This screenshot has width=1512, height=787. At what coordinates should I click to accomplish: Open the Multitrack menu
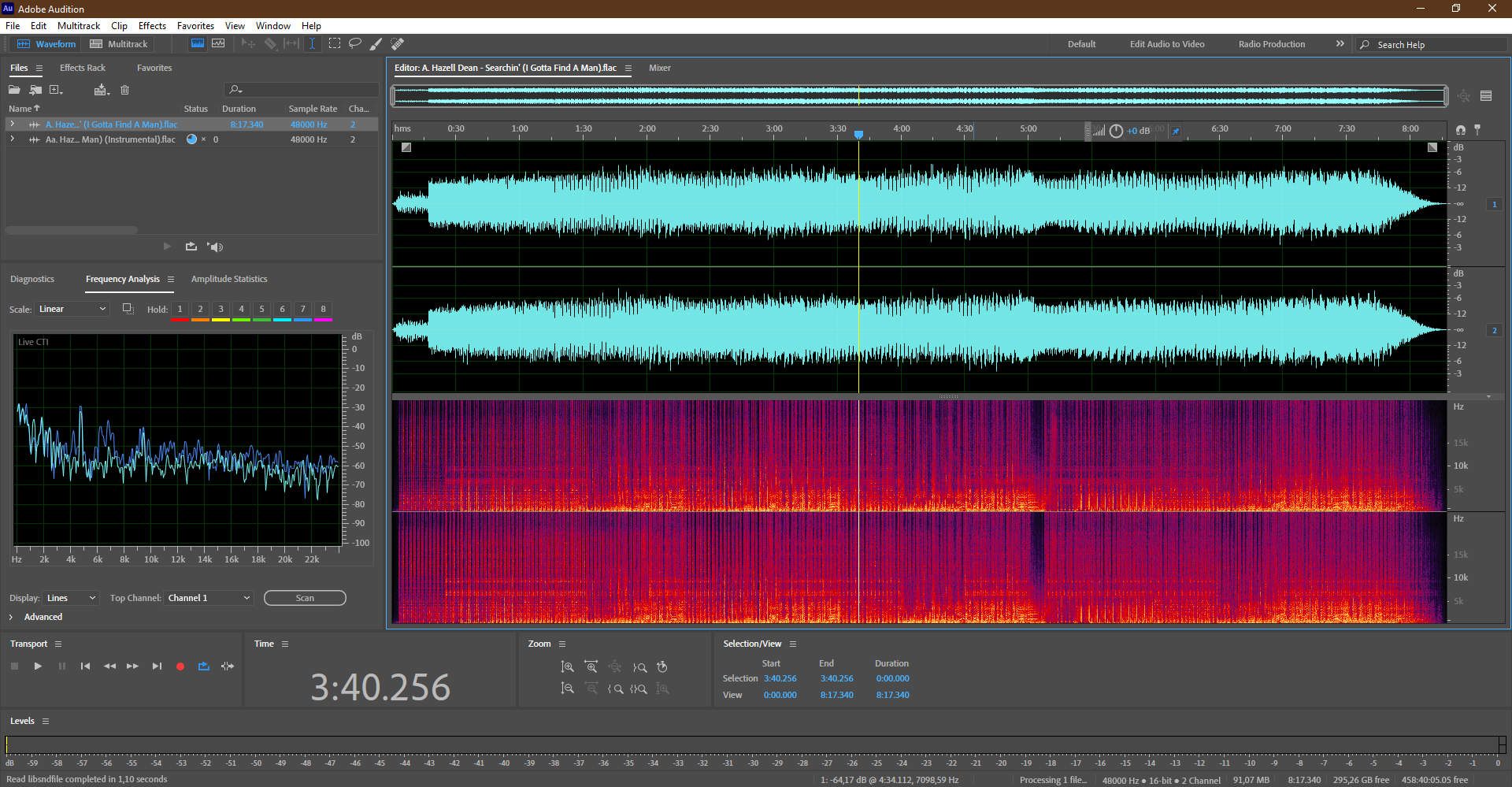click(x=79, y=25)
